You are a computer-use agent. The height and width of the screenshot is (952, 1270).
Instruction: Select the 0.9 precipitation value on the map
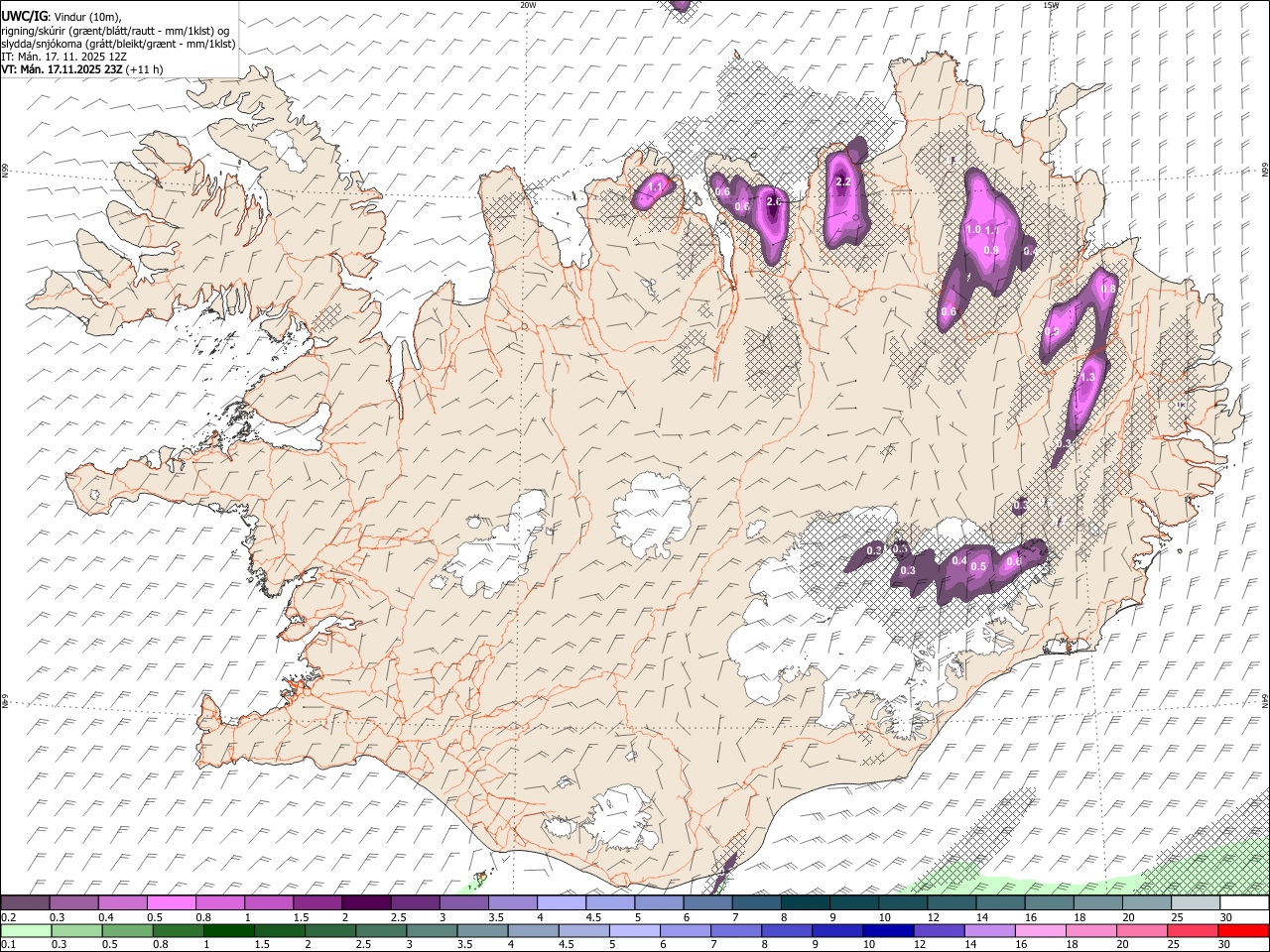coord(991,251)
